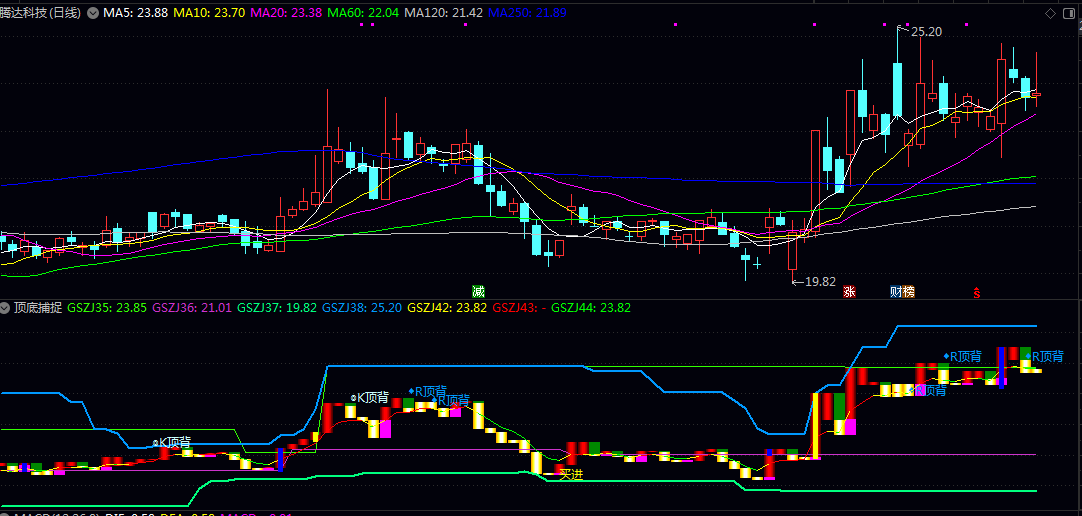Click the GSZJ35: 23.85 indicator value
The height and width of the screenshot is (516, 1082).
(107, 307)
